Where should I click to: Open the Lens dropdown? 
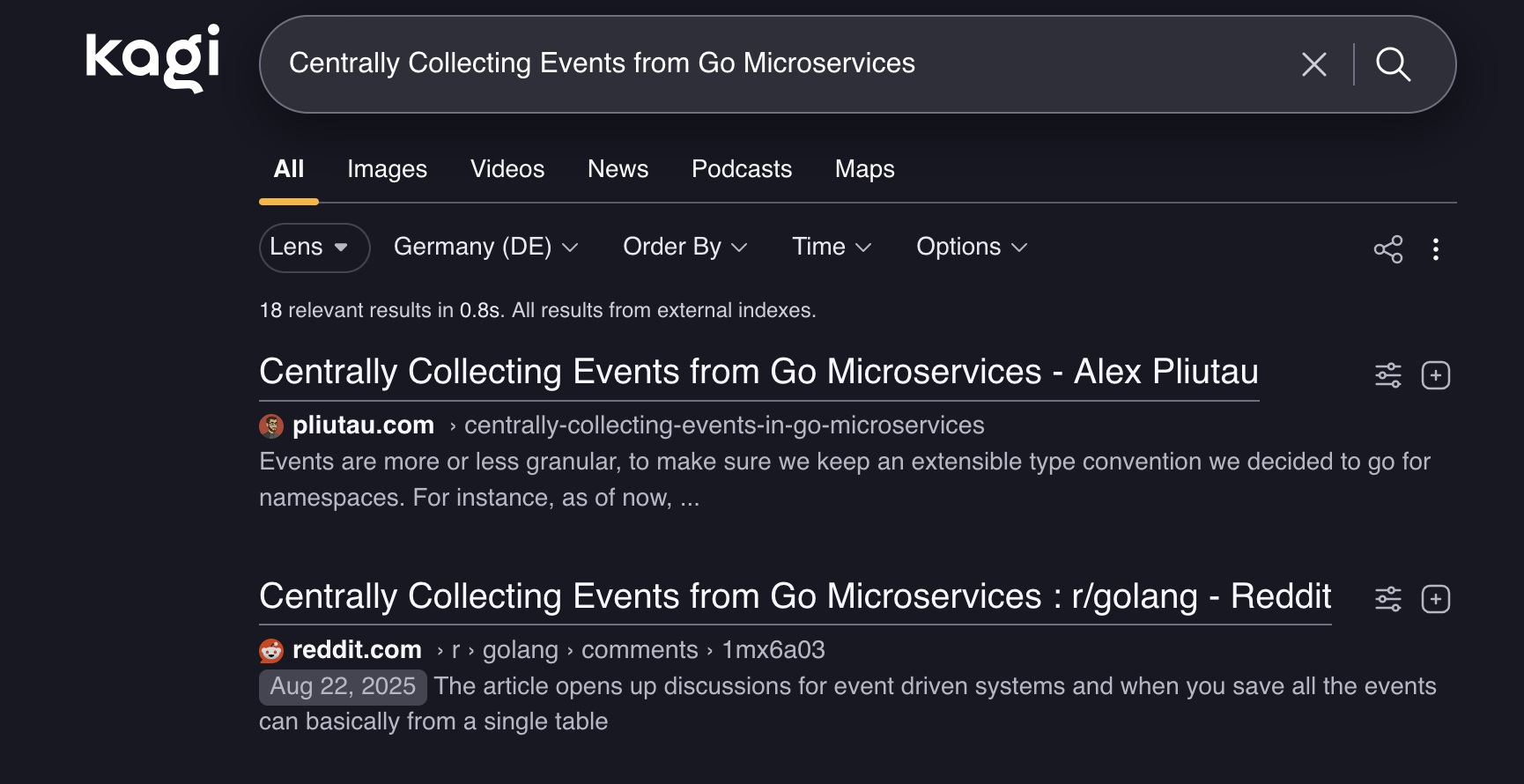tap(314, 248)
